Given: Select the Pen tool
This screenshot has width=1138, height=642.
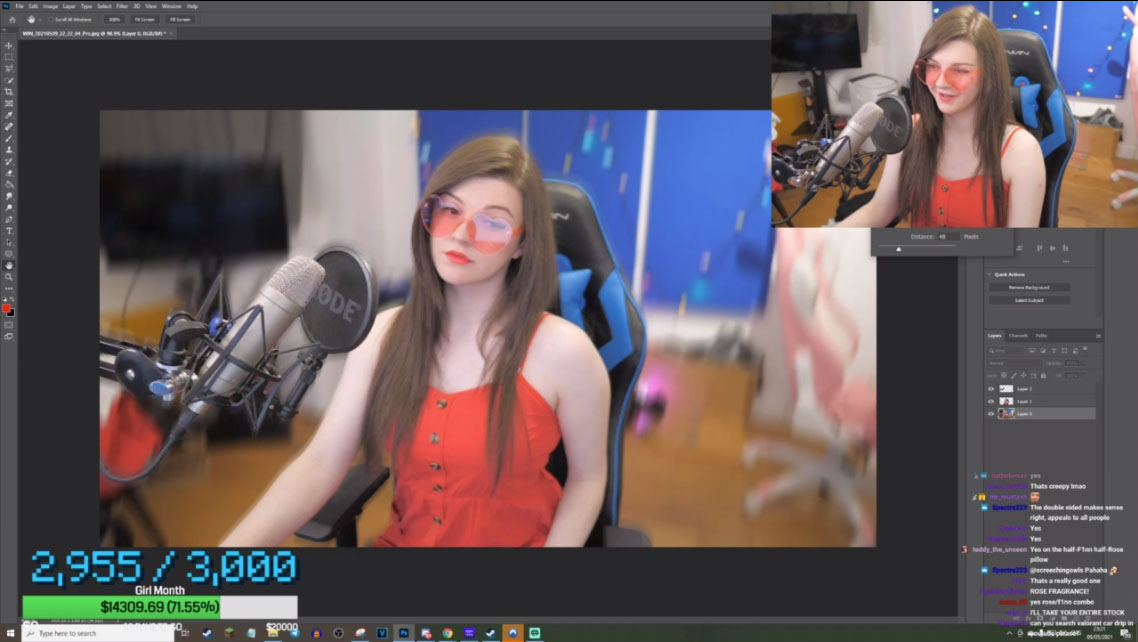Looking at the screenshot, I should tap(9, 220).
